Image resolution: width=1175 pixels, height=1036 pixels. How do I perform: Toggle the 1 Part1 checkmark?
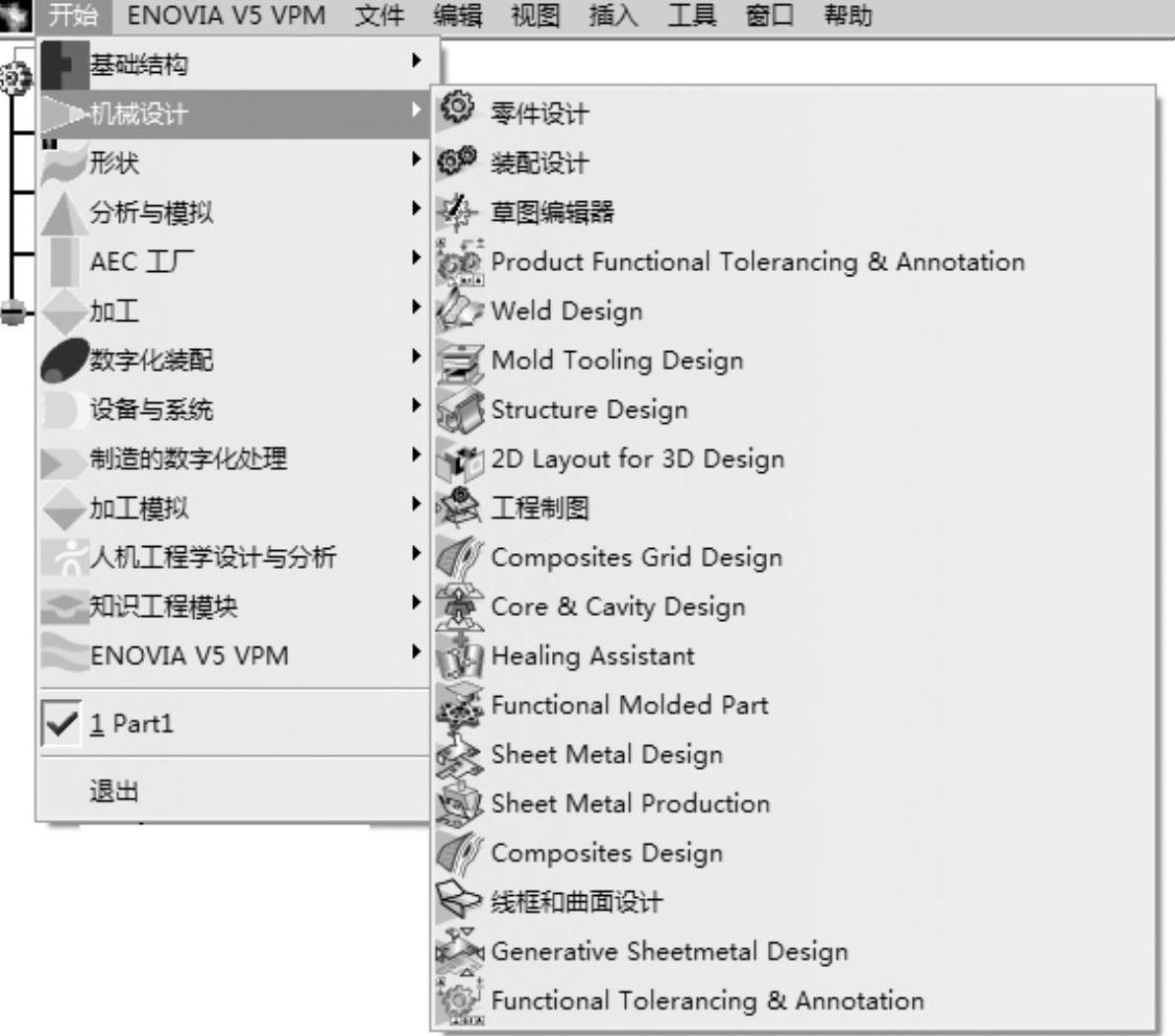pyautogui.click(x=61, y=723)
